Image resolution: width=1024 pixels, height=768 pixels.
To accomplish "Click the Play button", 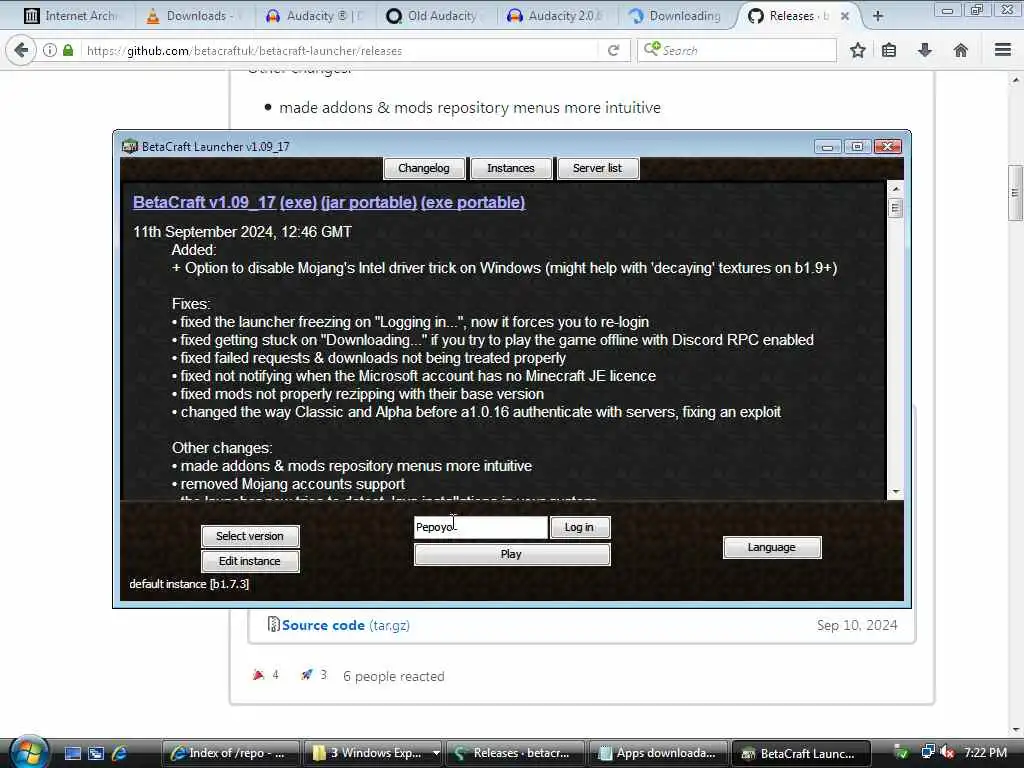I will point(512,554).
